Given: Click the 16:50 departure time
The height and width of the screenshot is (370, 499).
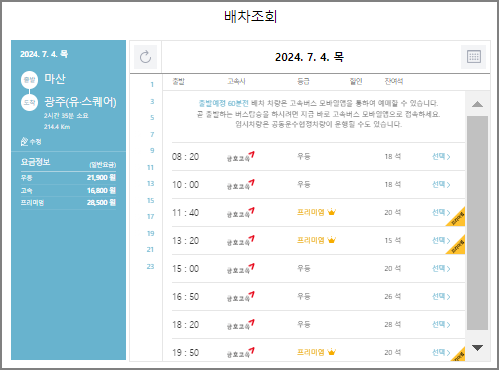Looking at the screenshot, I should click(x=185, y=297).
